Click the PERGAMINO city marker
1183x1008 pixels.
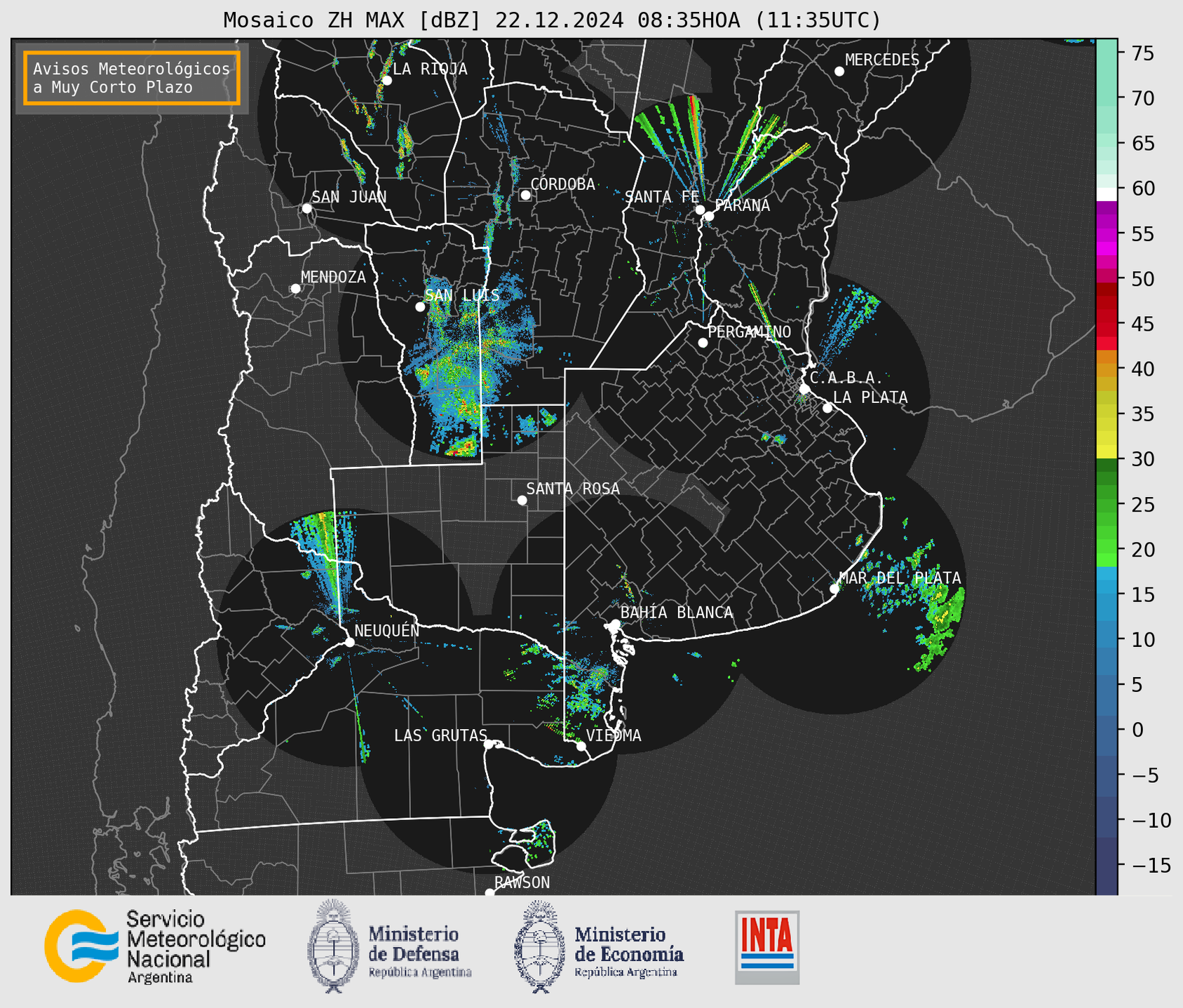703,343
